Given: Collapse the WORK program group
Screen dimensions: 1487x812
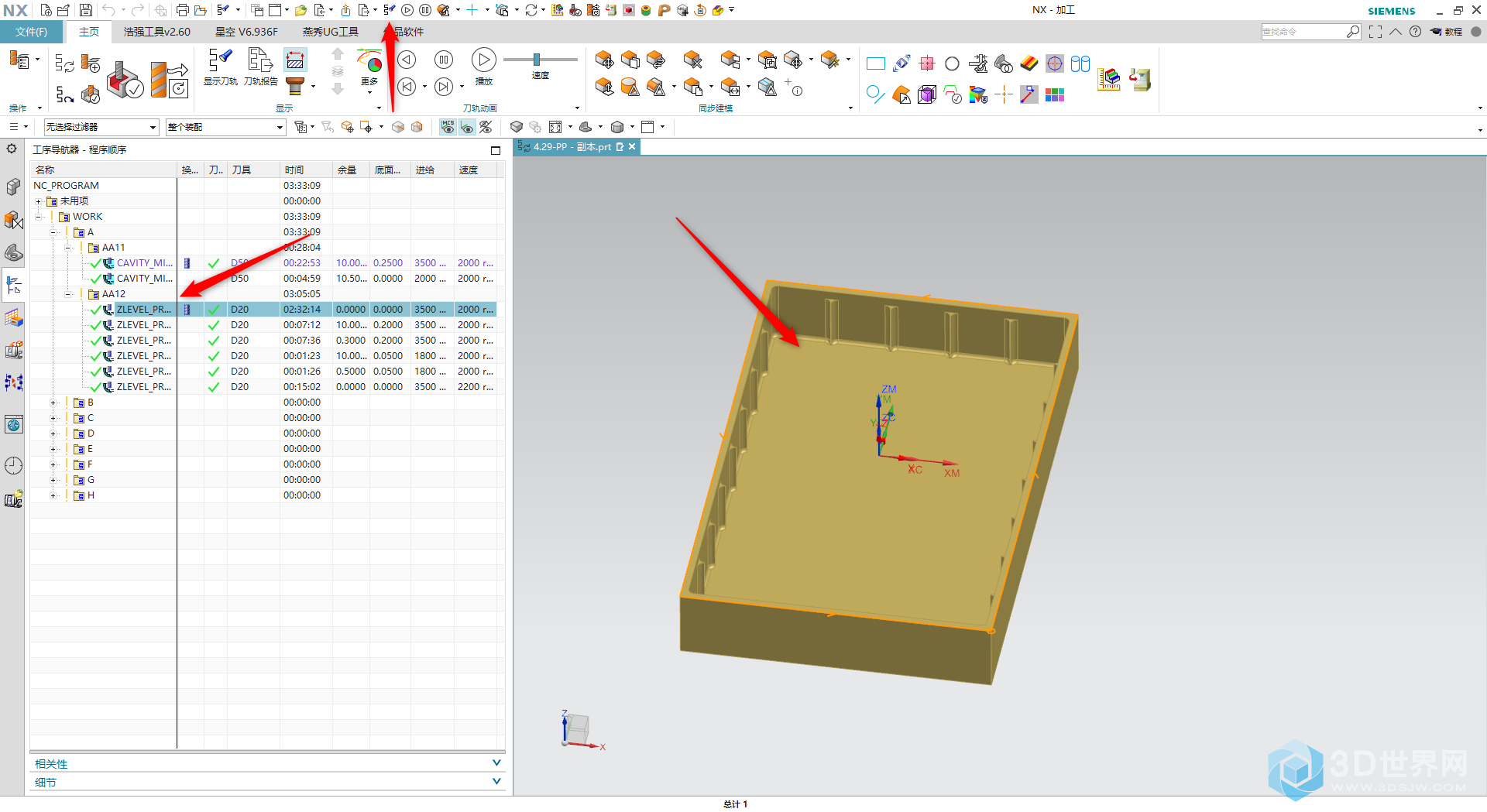Looking at the screenshot, I should tap(38, 217).
